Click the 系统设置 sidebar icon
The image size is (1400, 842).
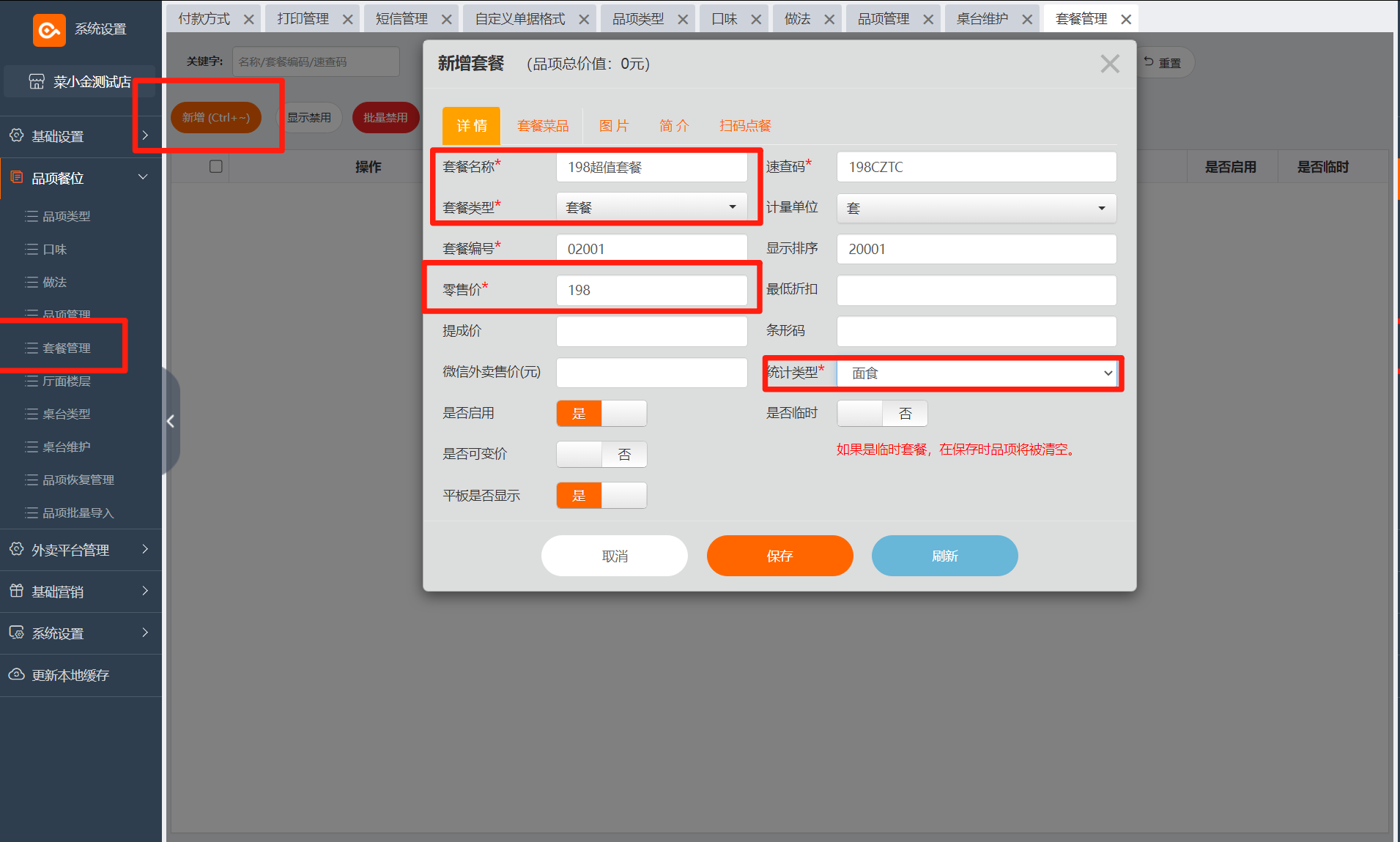click(x=16, y=633)
